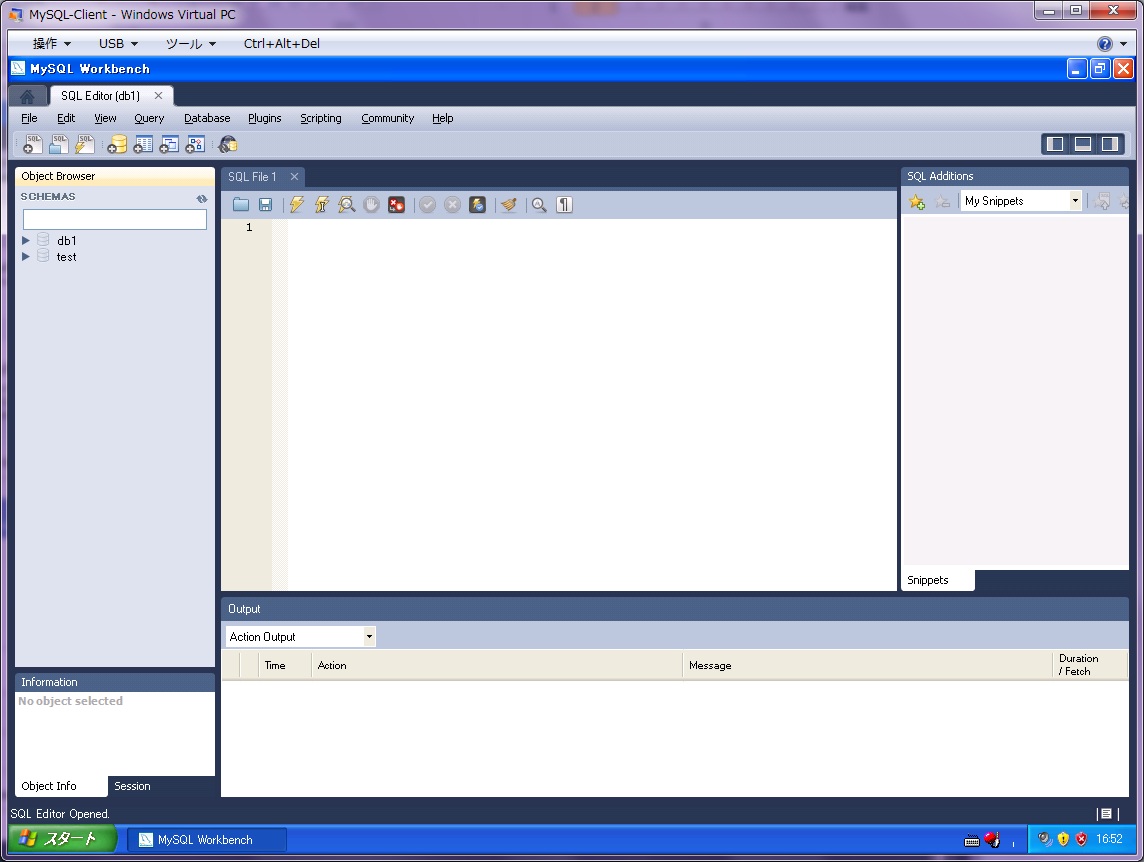This screenshot has width=1144, height=862.
Task: Open the USB menu in Virtual PC
Action: coord(118,44)
